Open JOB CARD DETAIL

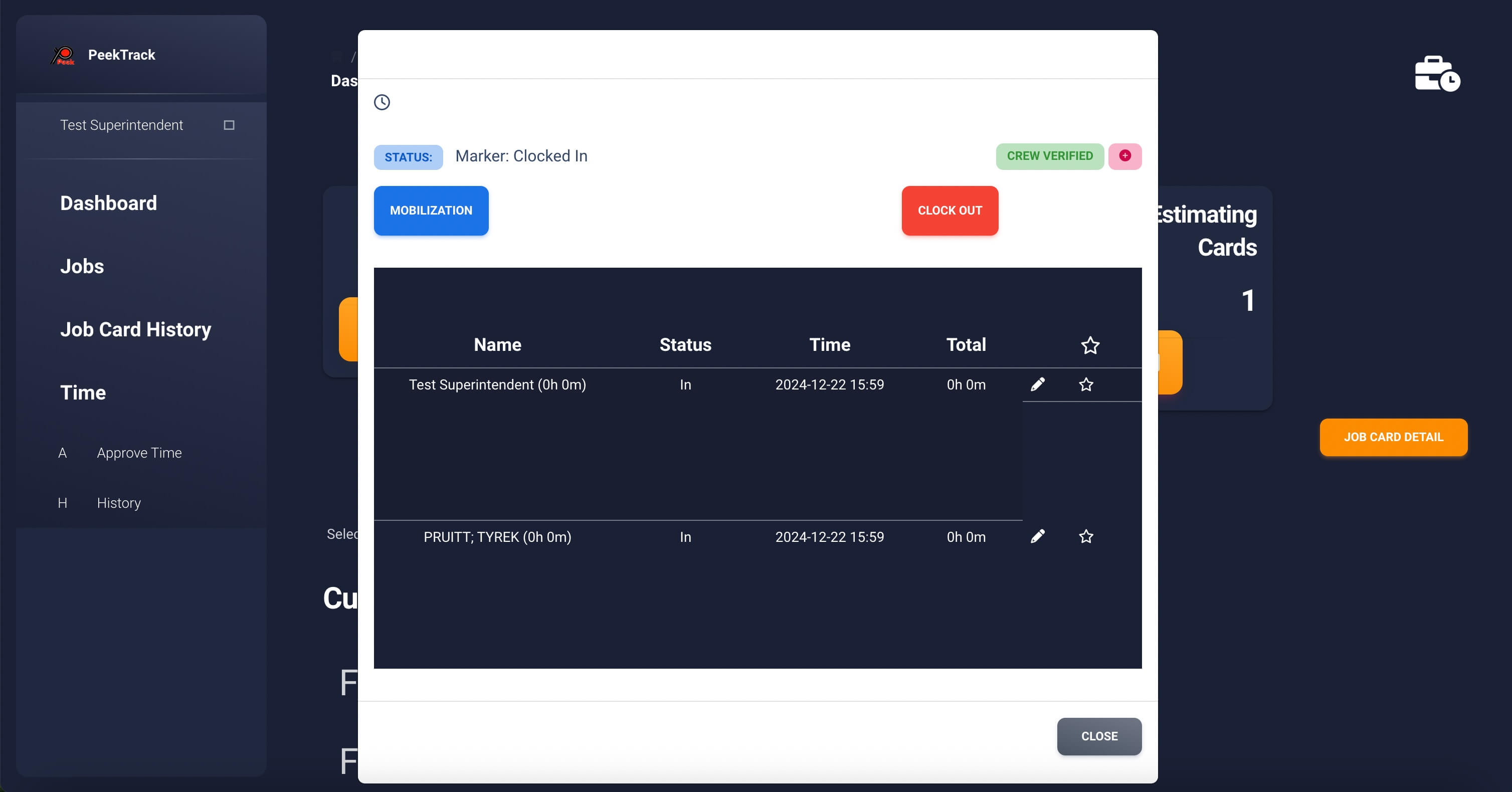click(x=1393, y=438)
